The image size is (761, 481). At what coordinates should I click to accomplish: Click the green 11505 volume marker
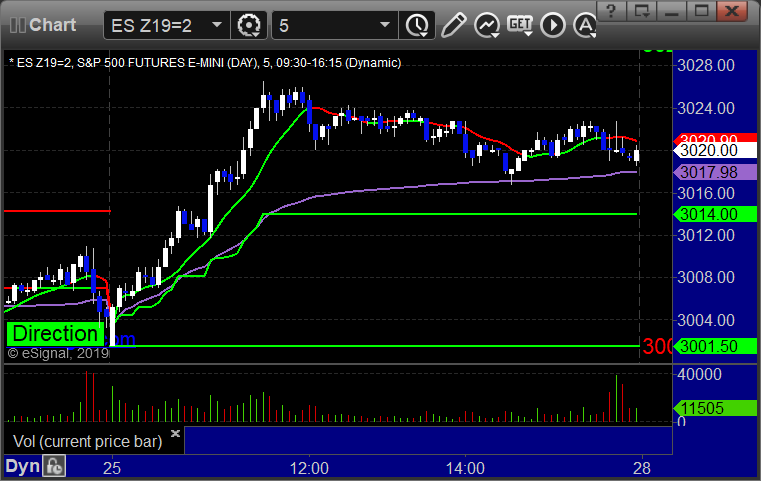point(715,408)
